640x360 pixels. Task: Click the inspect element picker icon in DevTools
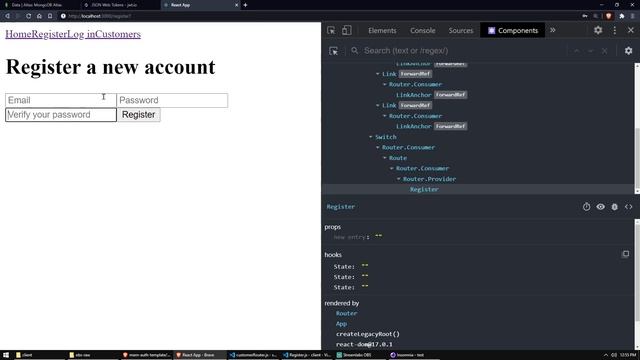331,31
